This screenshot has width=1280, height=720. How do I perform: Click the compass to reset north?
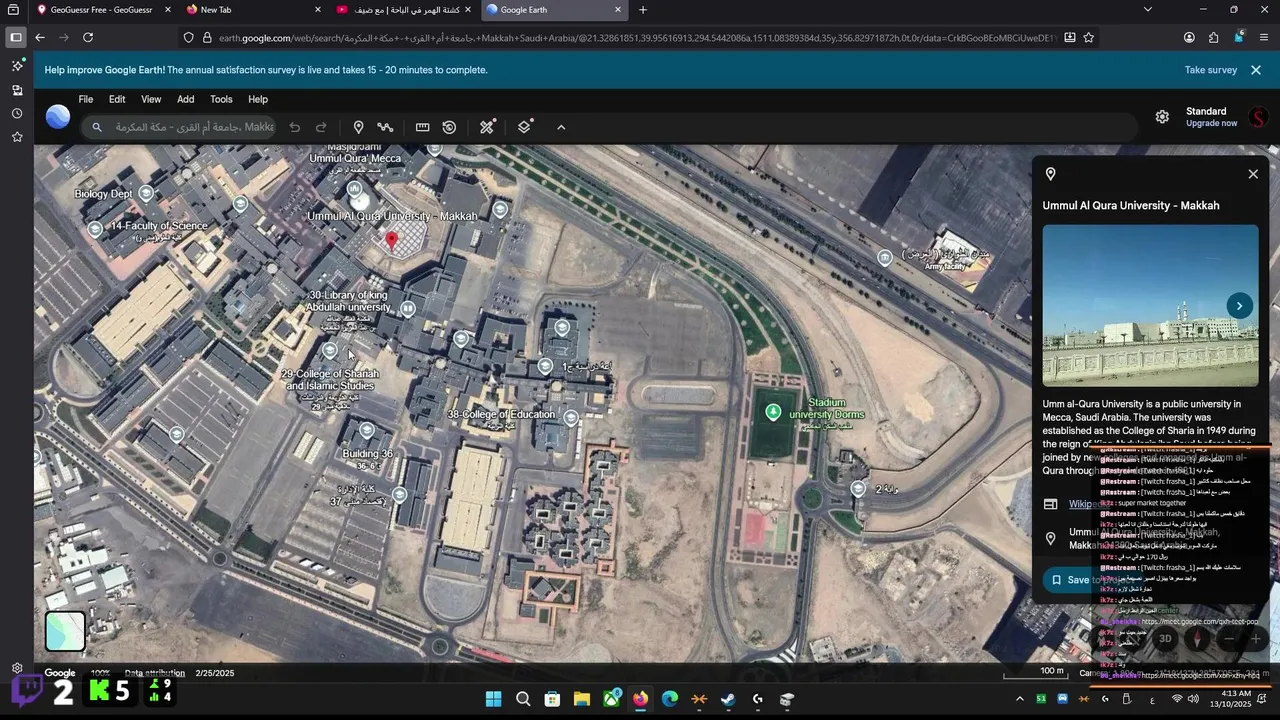1198,639
